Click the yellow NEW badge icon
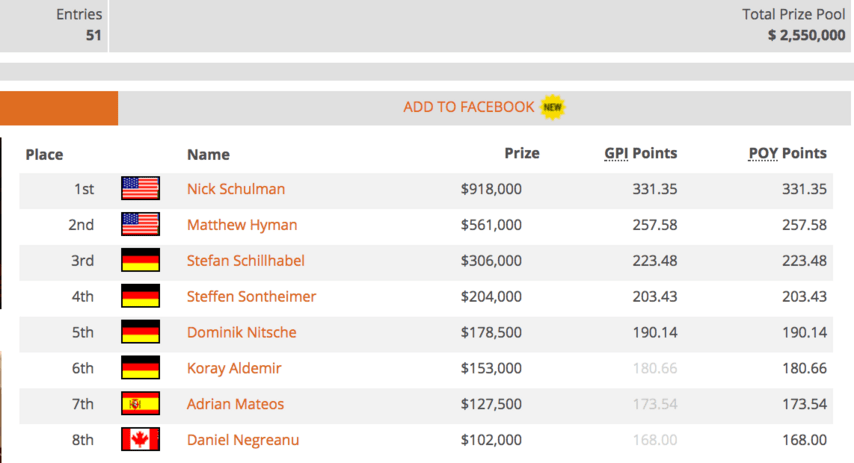 pyautogui.click(x=552, y=107)
